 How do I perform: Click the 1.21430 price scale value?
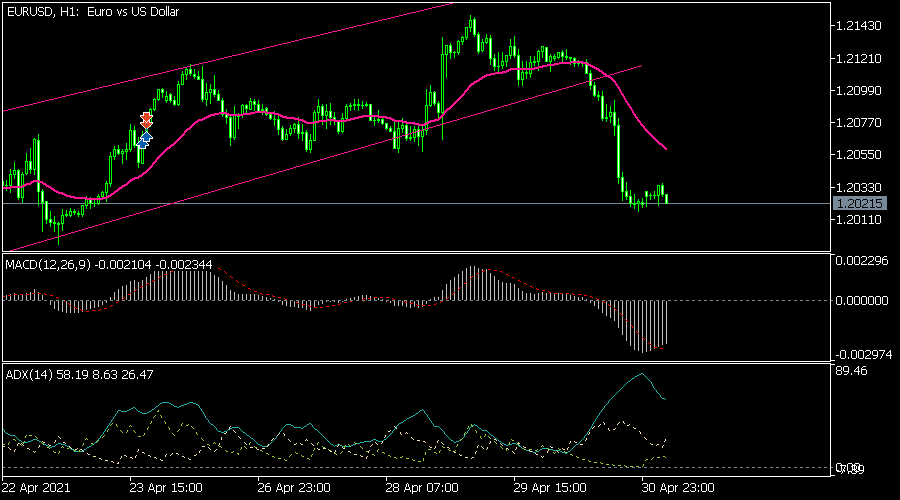[859, 26]
